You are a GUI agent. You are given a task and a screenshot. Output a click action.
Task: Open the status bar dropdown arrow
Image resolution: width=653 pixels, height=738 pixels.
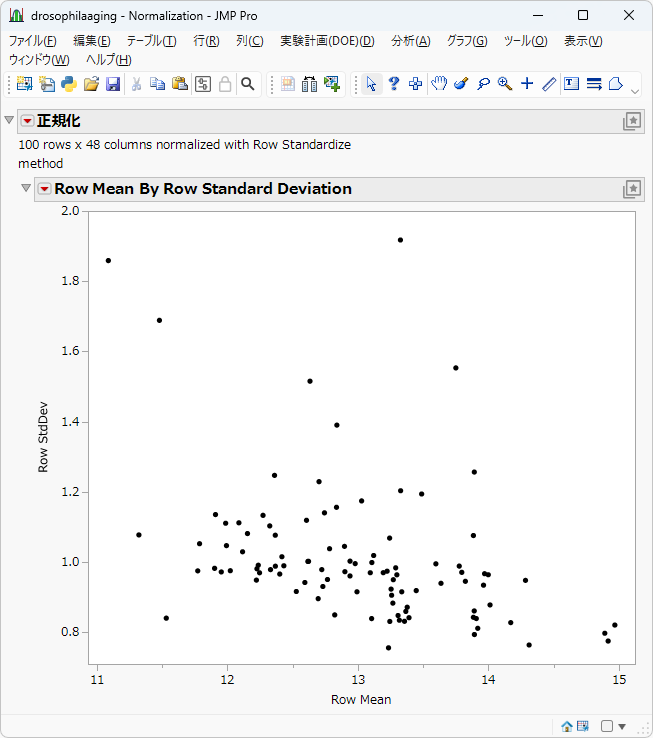point(622,727)
